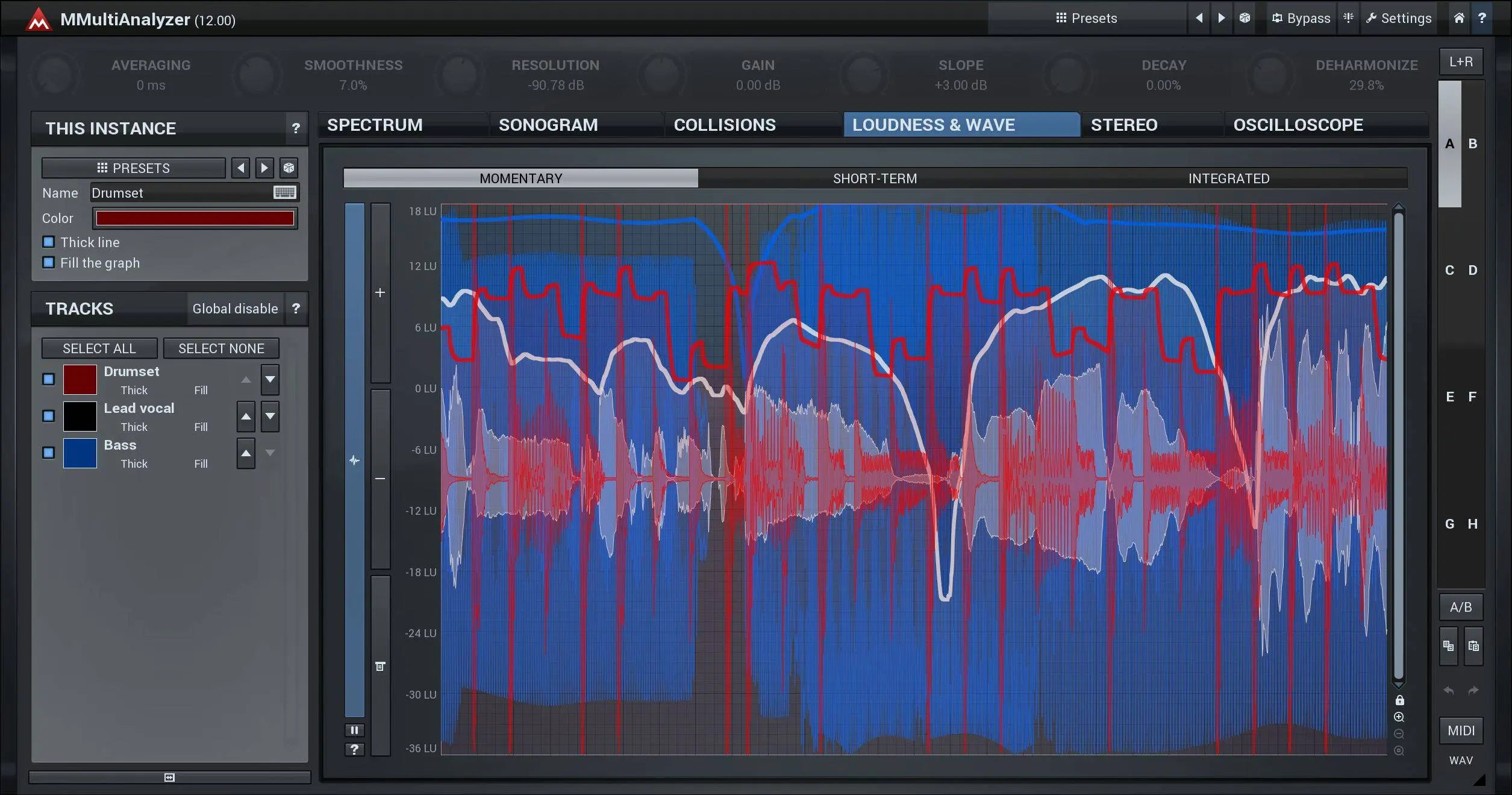Click the L+R channel mode button

pyautogui.click(x=1461, y=61)
